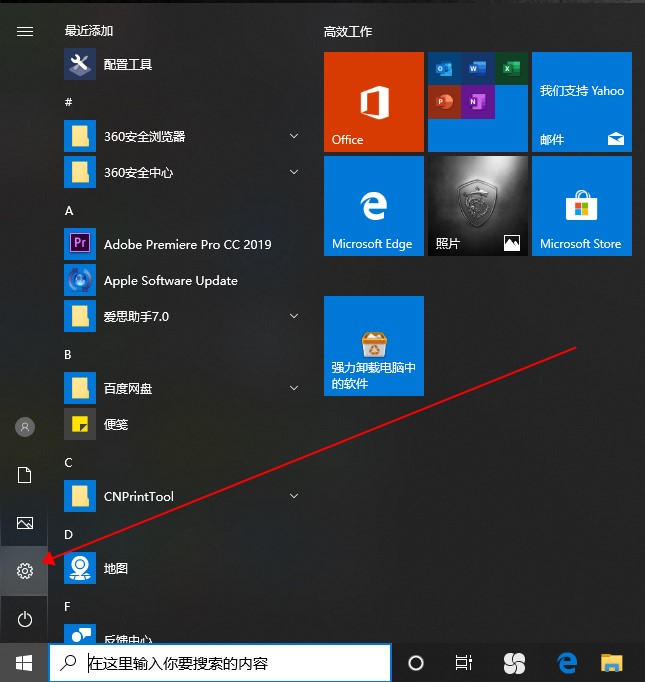Click the Cortana circle on taskbar
The height and width of the screenshot is (682, 645).
[416, 663]
